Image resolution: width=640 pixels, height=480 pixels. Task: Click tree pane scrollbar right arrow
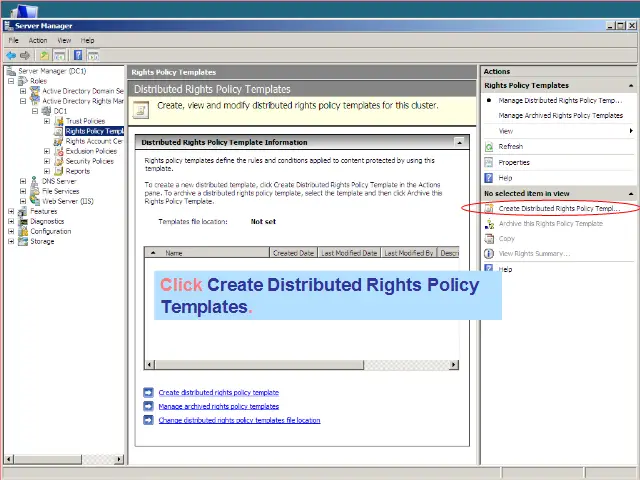119,459
